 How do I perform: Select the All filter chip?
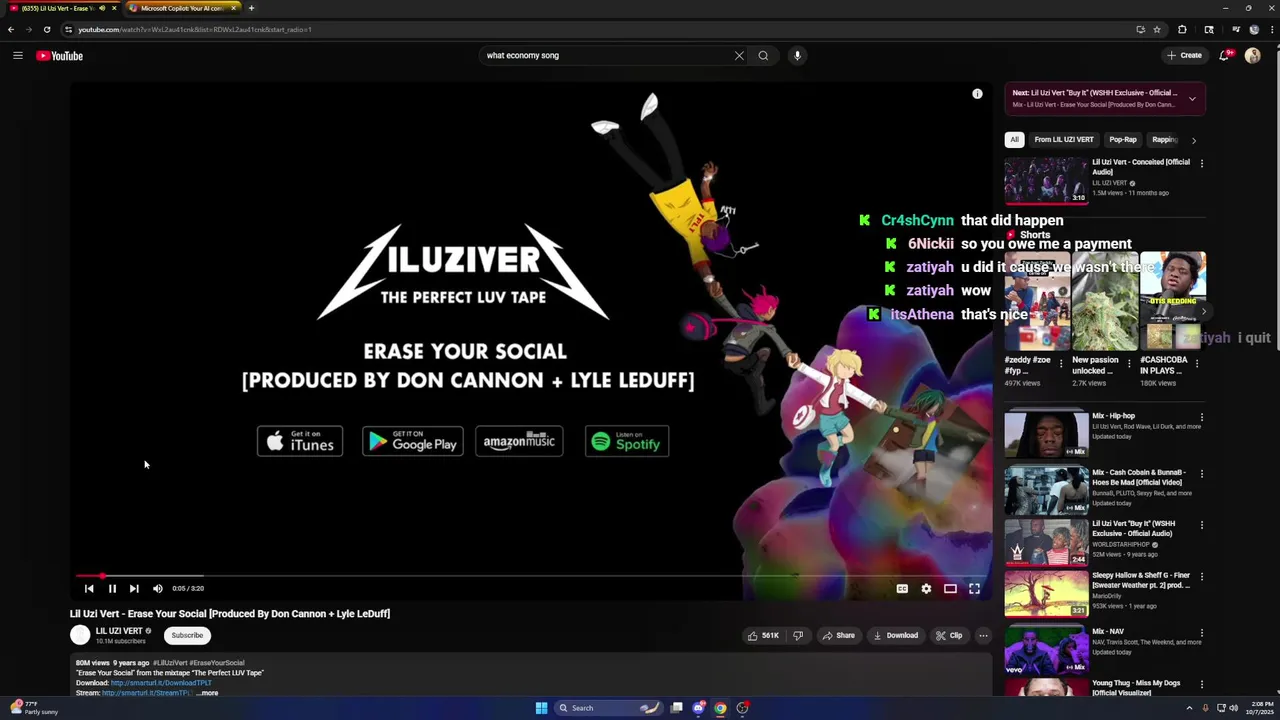point(1014,140)
